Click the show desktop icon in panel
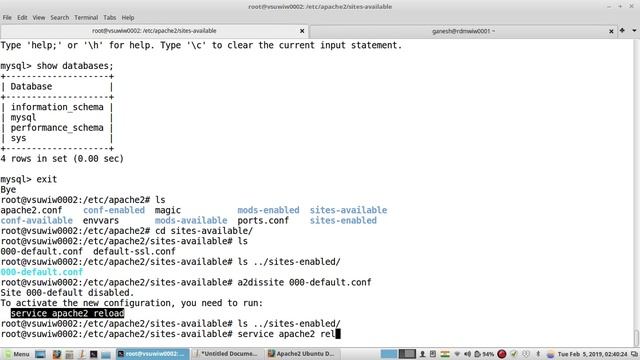Viewport: 640px width, 360px height. tap(40, 354)
